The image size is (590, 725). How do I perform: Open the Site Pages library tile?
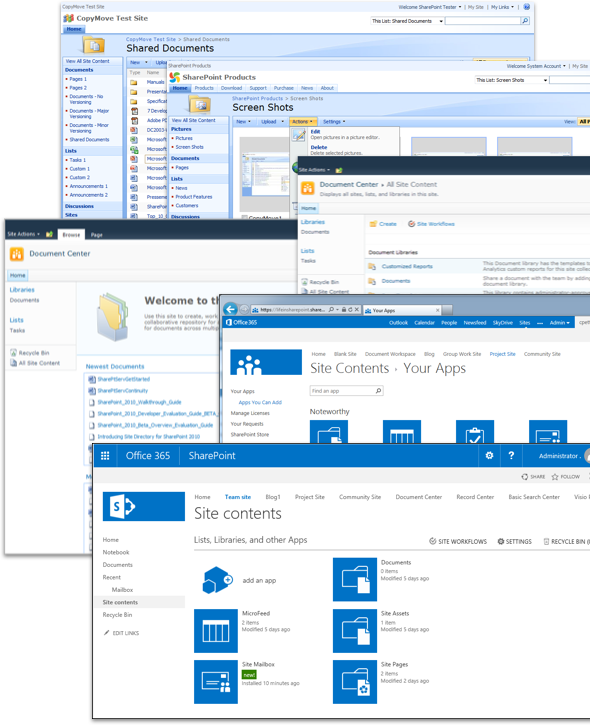[355, 682]
